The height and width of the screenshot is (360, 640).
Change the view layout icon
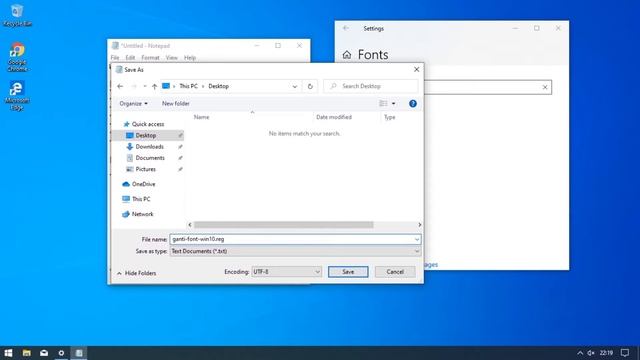click(x=383, y=104)
